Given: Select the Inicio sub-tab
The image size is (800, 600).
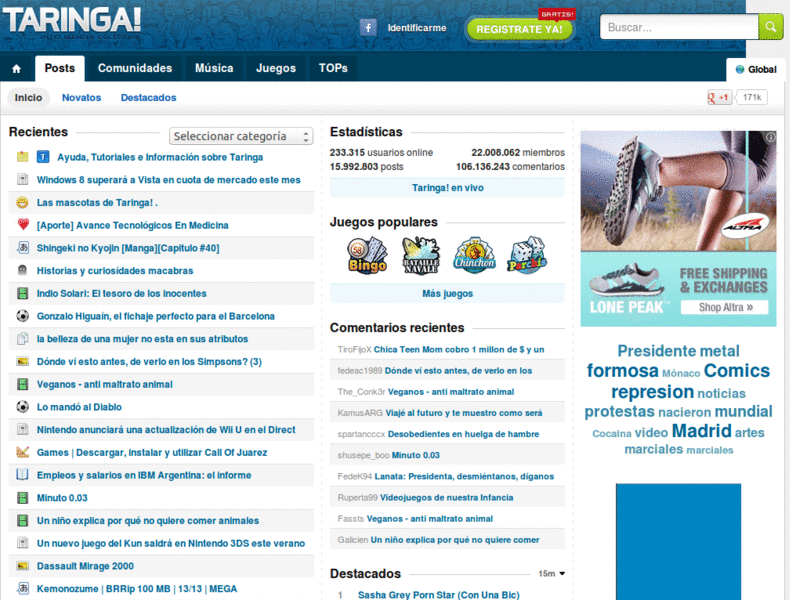Looking at the screenshot, I should tap(28, 97).
